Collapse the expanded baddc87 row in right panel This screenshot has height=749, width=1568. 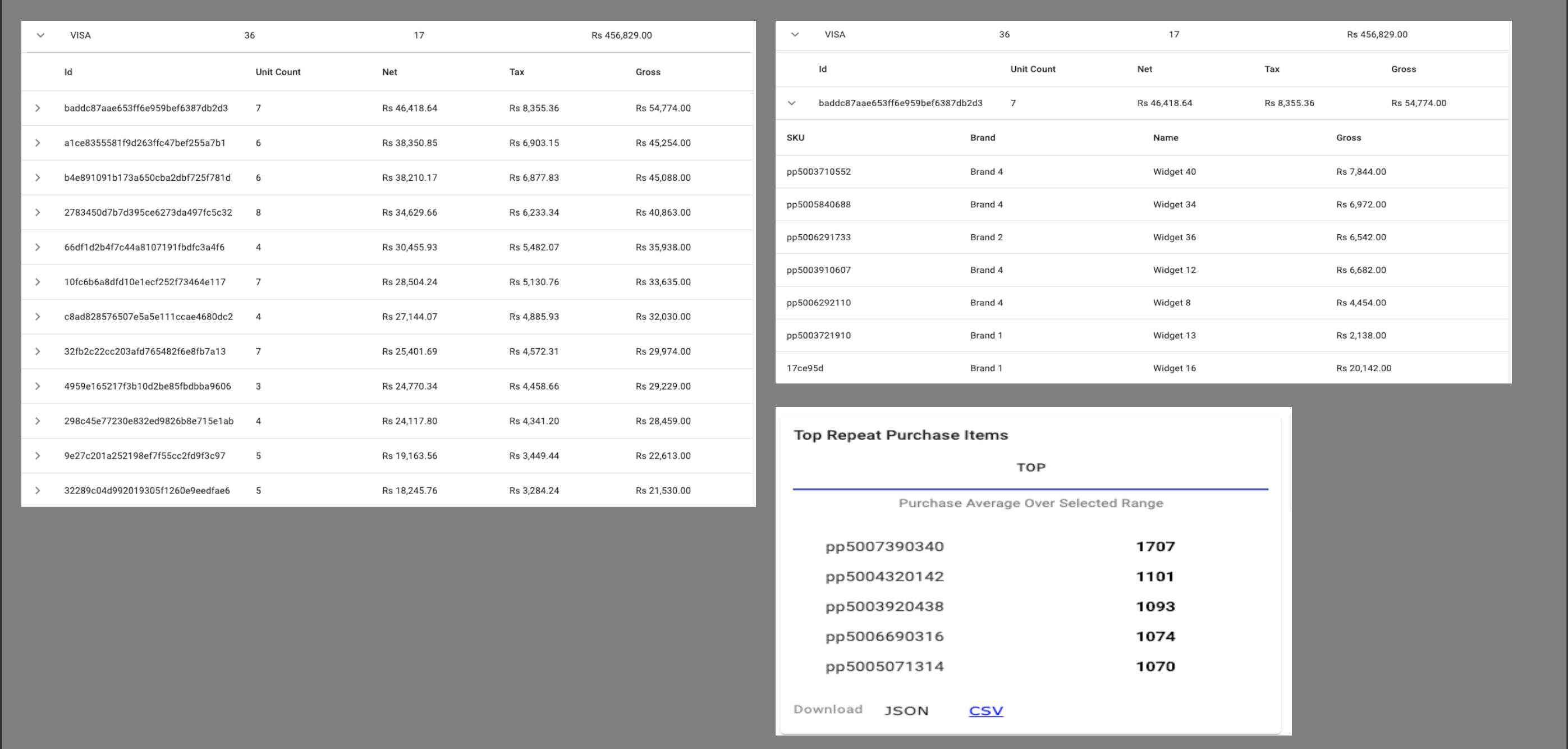coord(791,102)
